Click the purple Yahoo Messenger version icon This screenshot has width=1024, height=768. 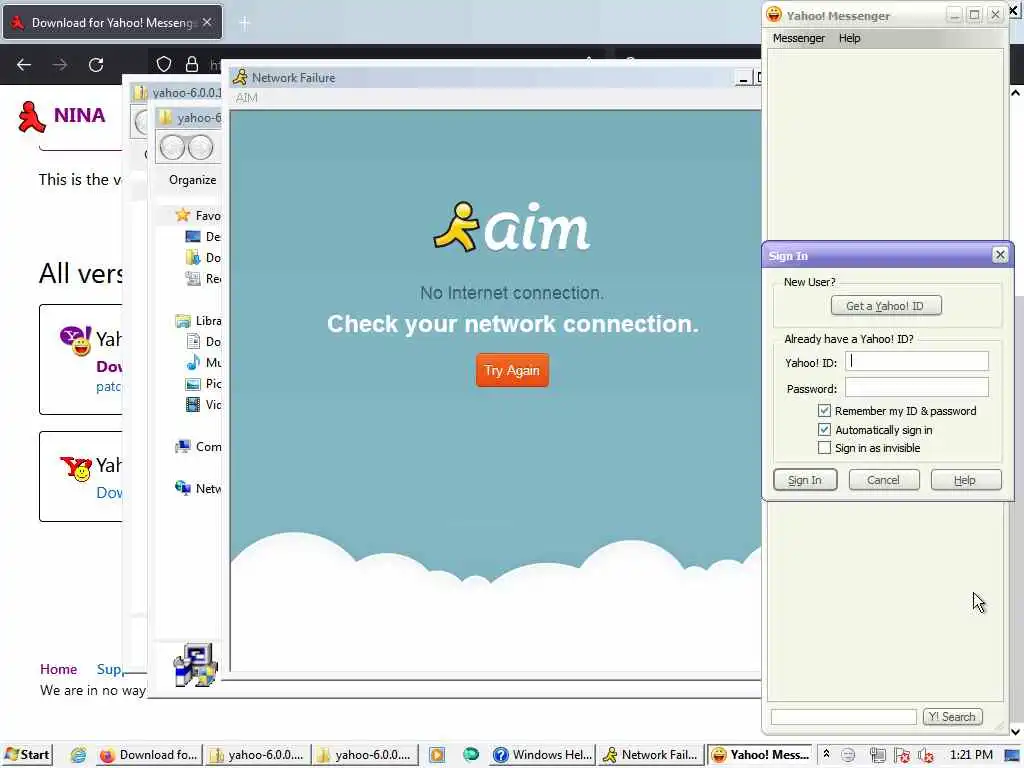[x=76, y=341]
